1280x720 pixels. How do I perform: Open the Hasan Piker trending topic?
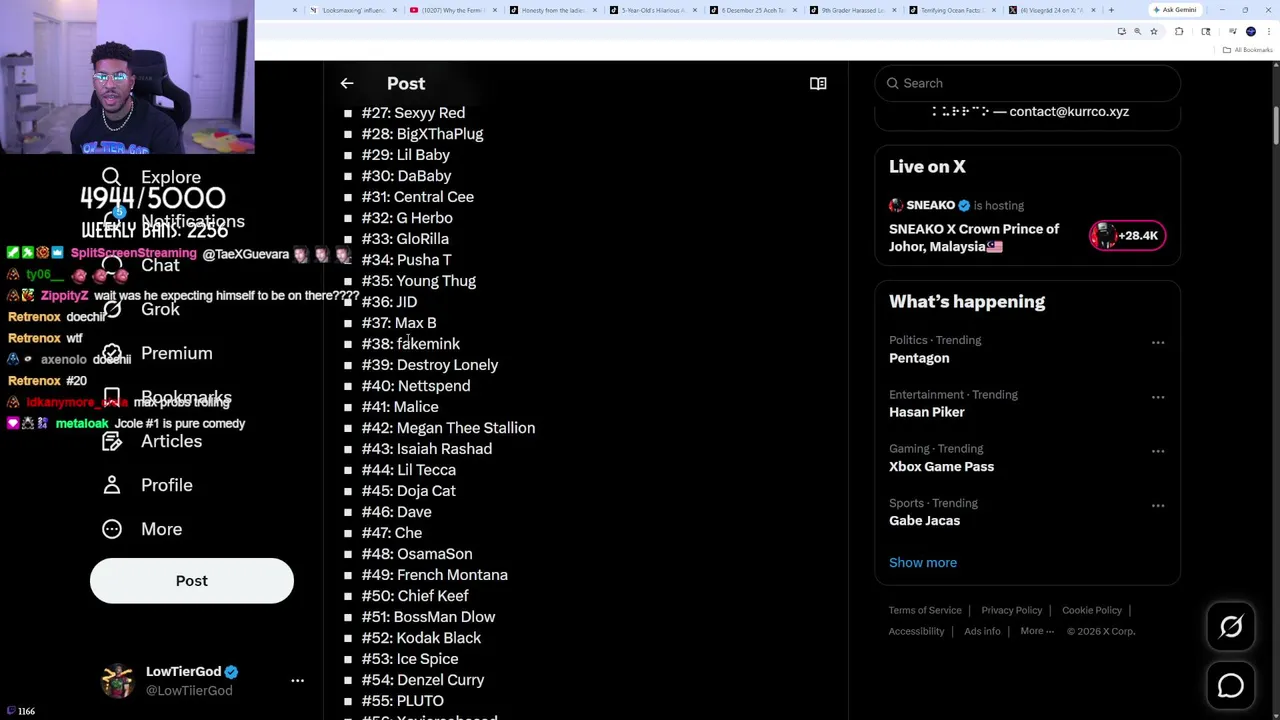927,412
